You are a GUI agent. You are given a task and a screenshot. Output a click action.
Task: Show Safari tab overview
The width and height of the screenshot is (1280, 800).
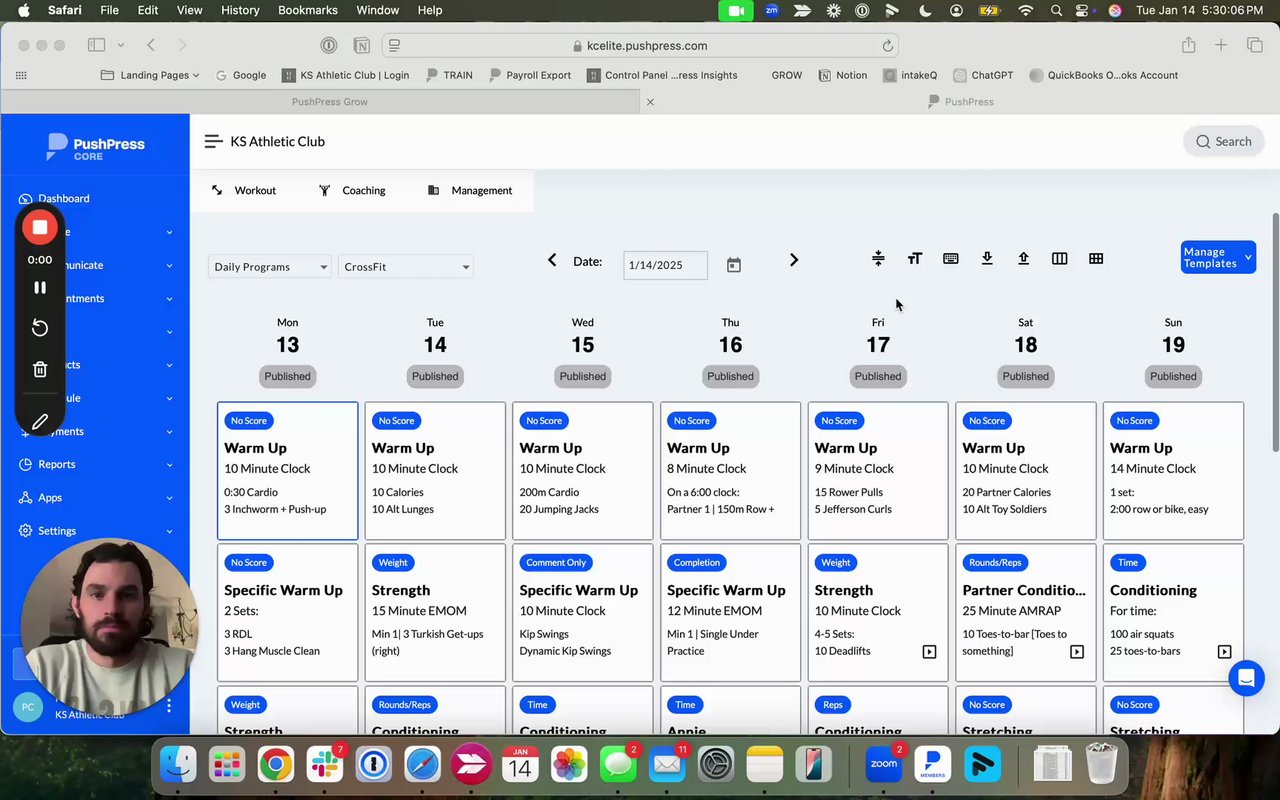(x=1254, y=45)
